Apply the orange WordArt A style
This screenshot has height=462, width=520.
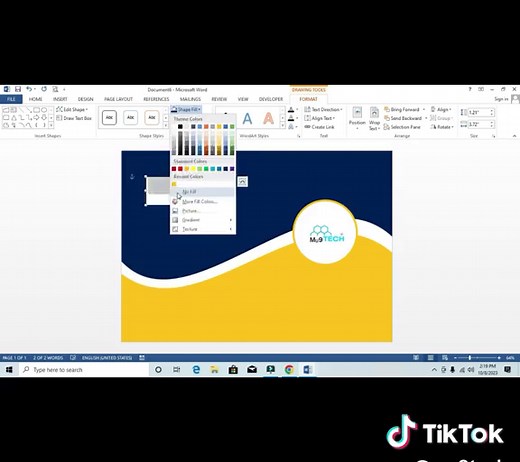click(x=269, y=118)
